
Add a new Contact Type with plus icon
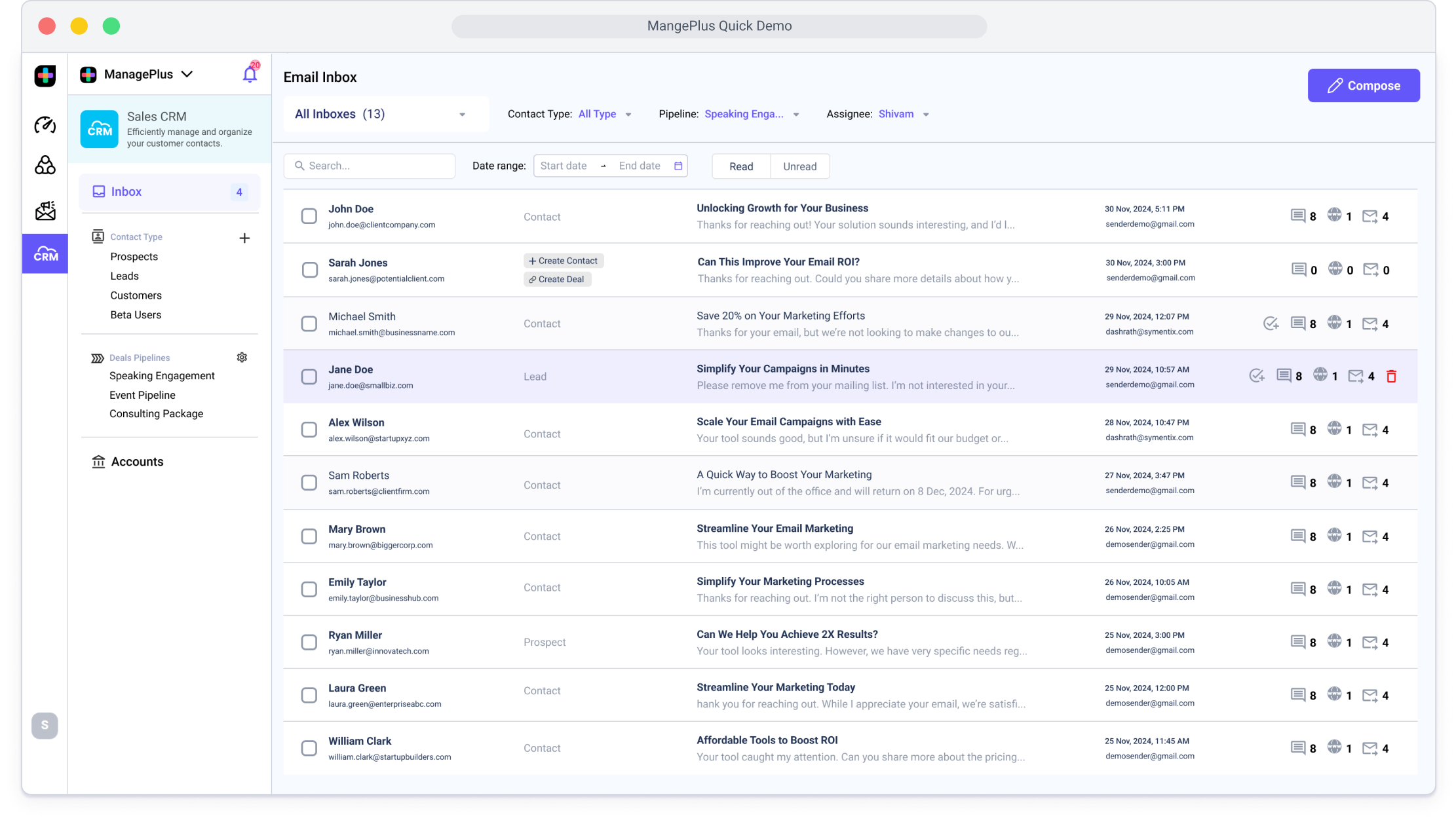click(x=244, y=238)
